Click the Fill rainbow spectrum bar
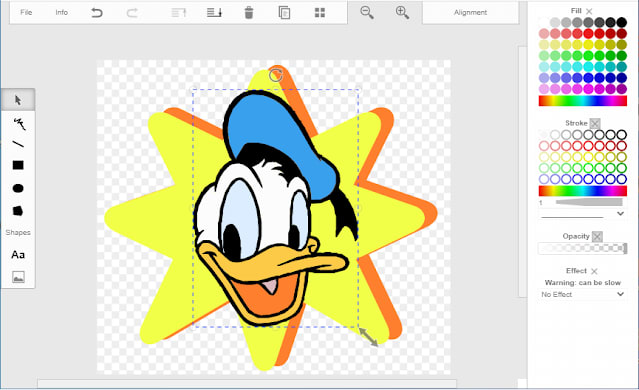639x390 pixels. [582, 101]
